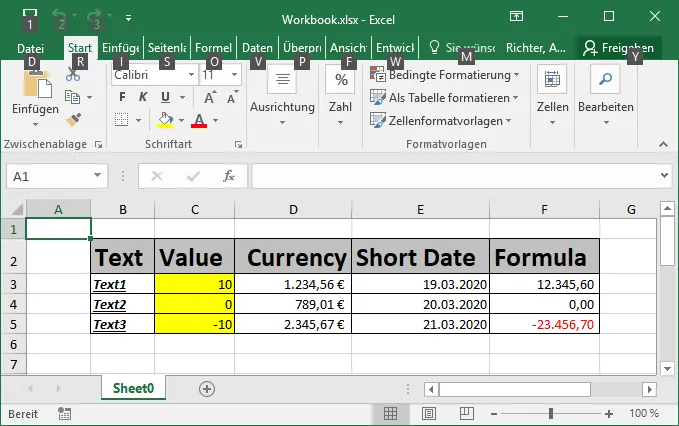Switch to the Daten ribbon tab
The width and height of the screenshot is (679, 426).
258,48
